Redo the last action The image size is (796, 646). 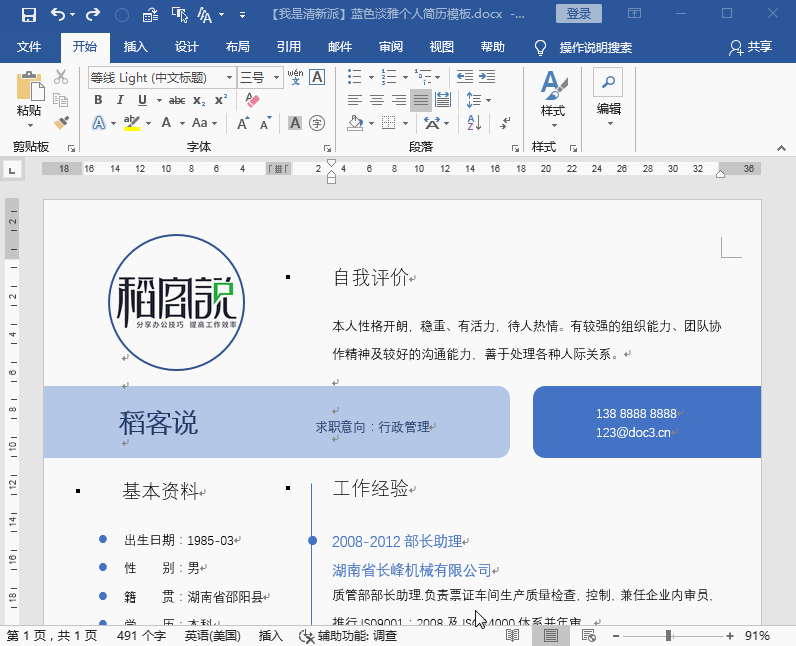click(92, 14)
